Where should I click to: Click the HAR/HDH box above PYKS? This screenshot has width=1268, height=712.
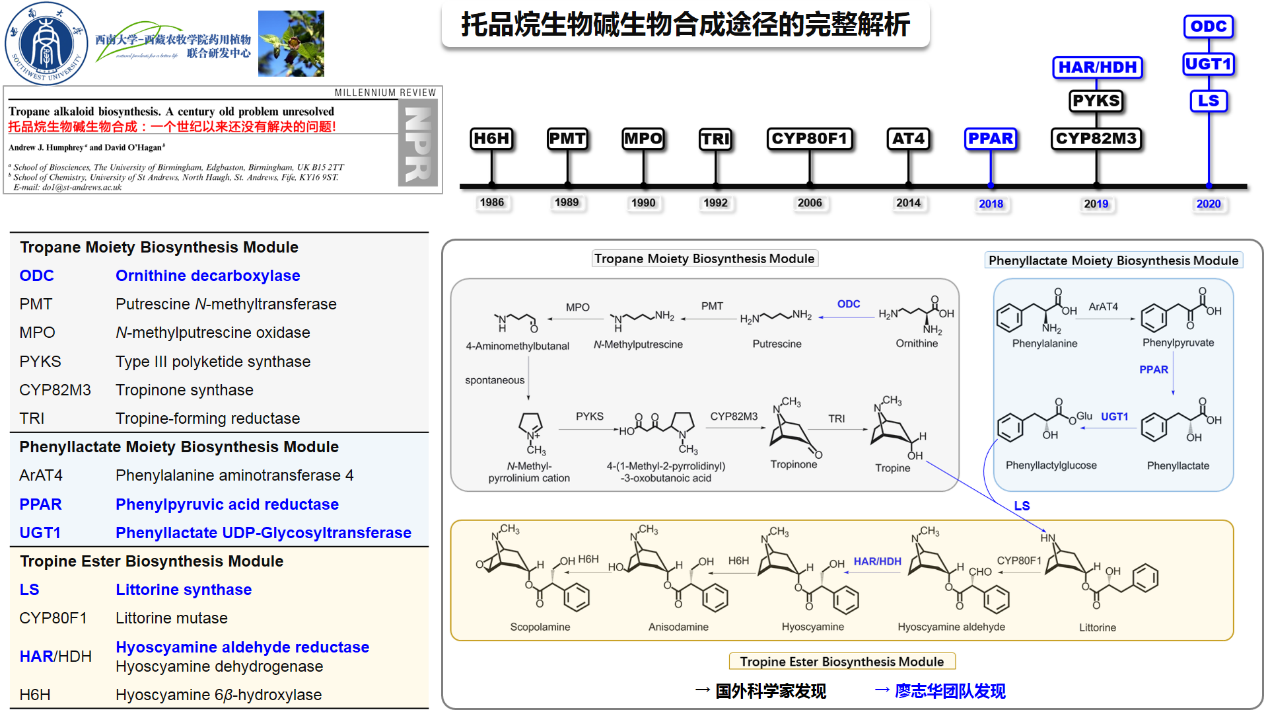tap(1097, 68)
